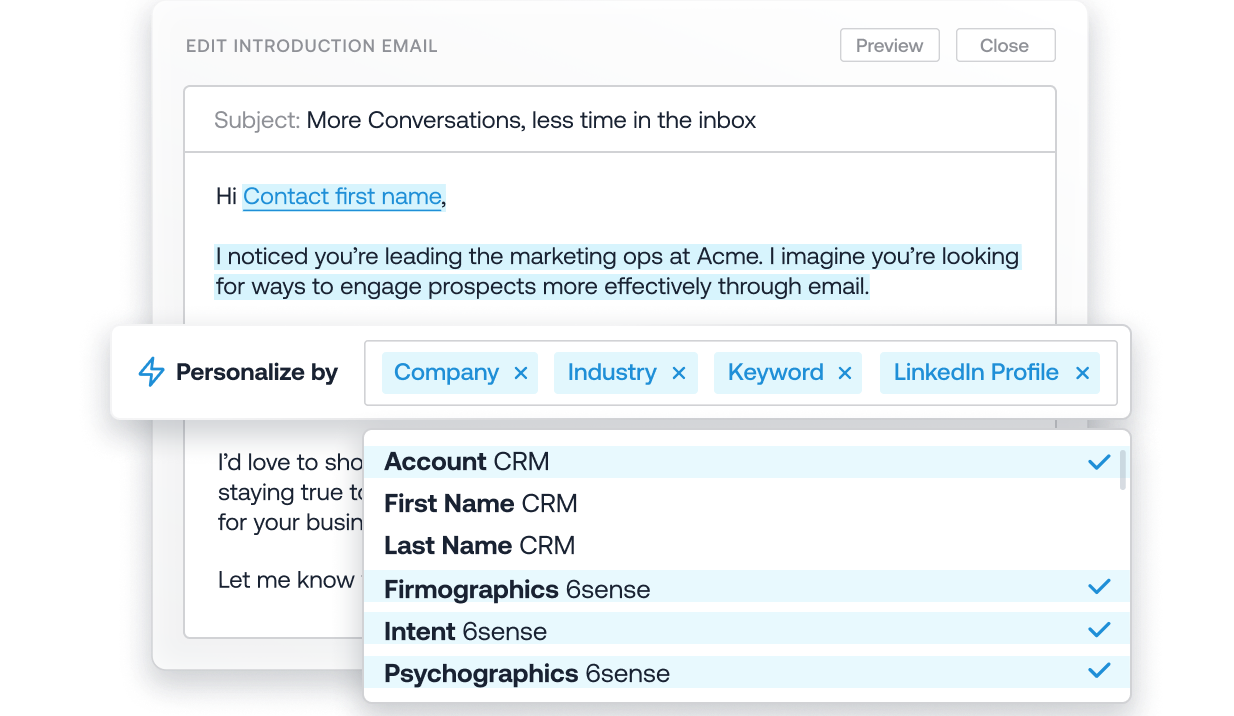
Task: Deselect the Account CRM option
Action: 747,461
